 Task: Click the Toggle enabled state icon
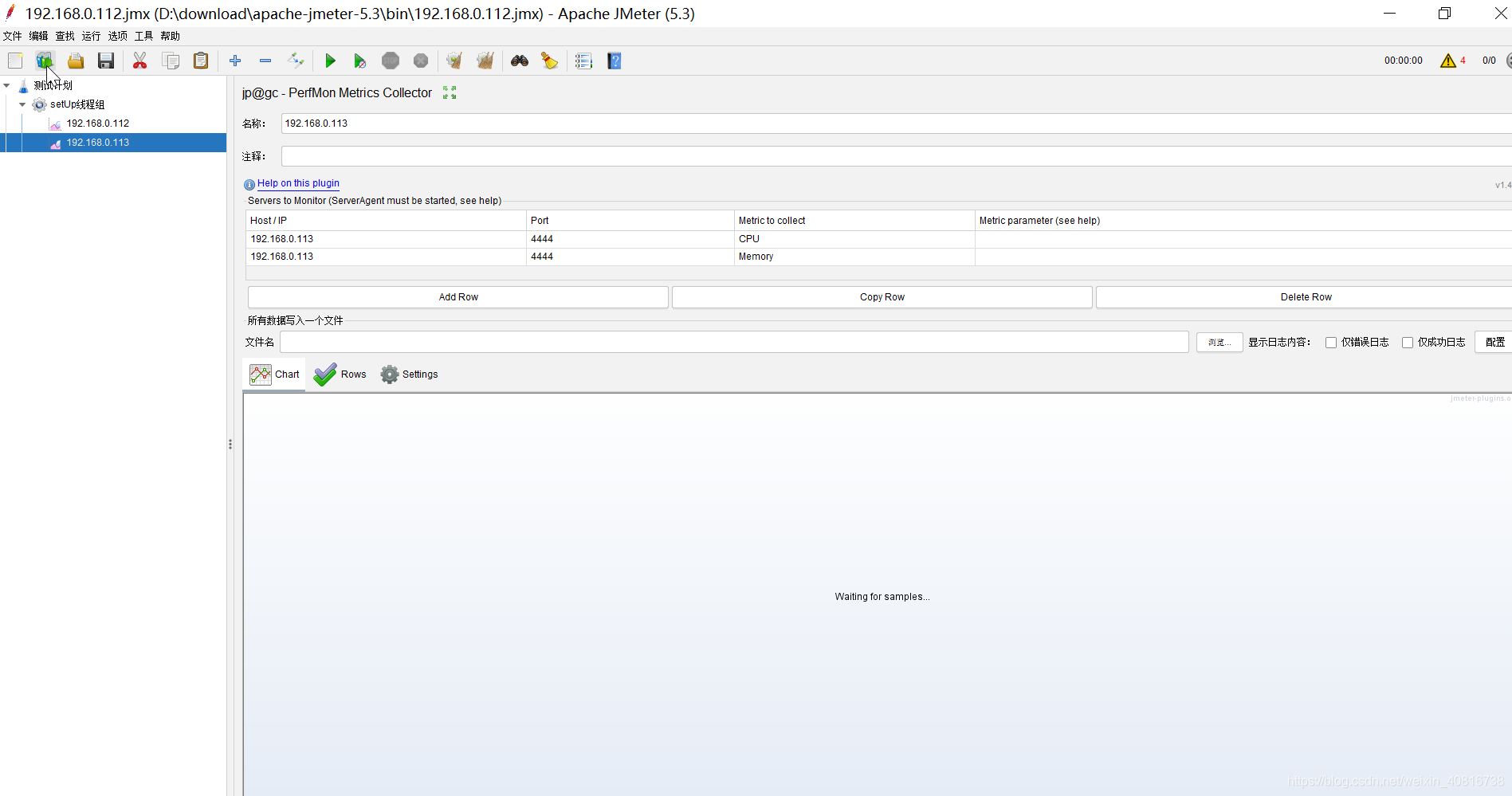coord(296,61)
